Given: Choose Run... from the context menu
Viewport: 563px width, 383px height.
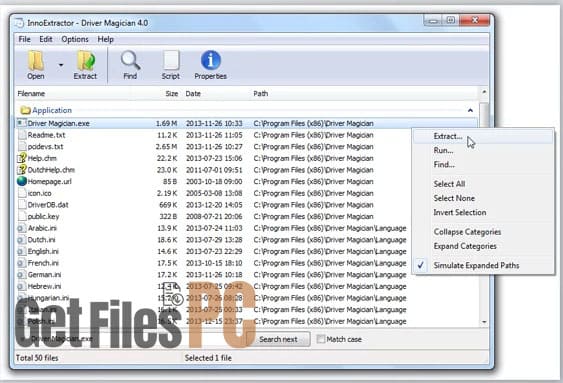Looking at the screenshot, I should [483, 150].
